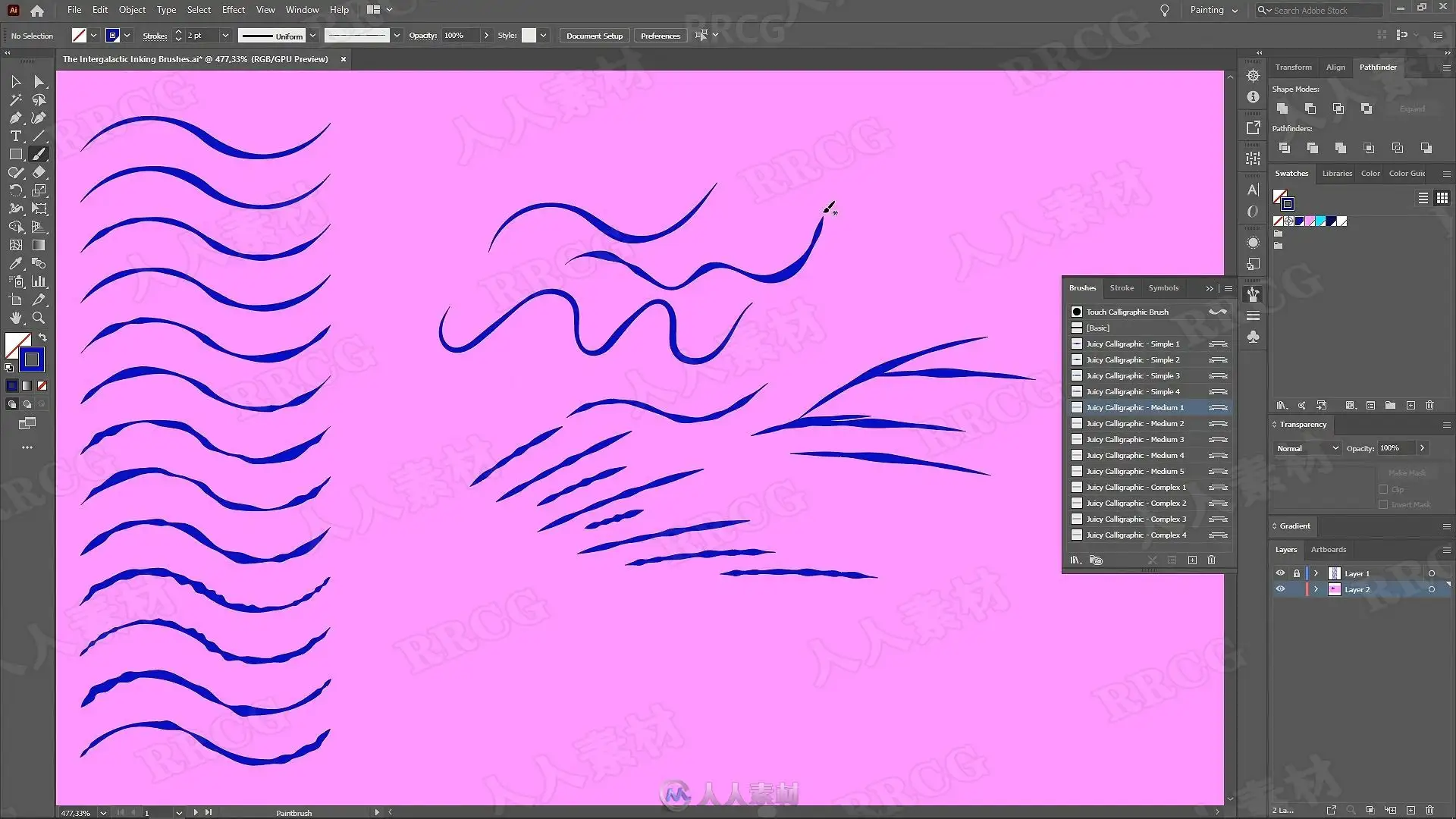
Task: Pick the Eyedropper tool
Action: tap(16, 263)
